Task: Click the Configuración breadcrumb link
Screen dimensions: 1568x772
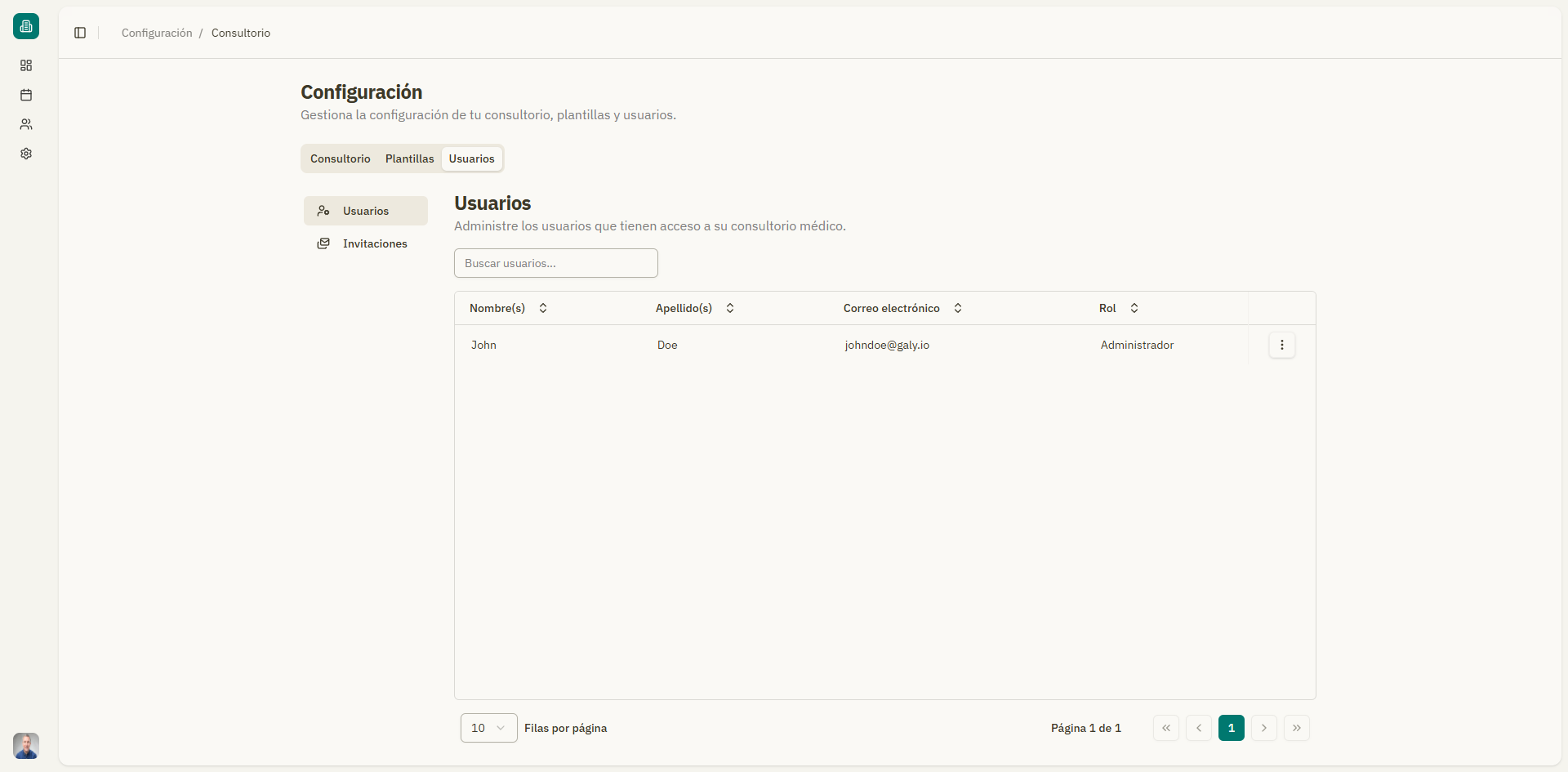Action: (157, 33)
